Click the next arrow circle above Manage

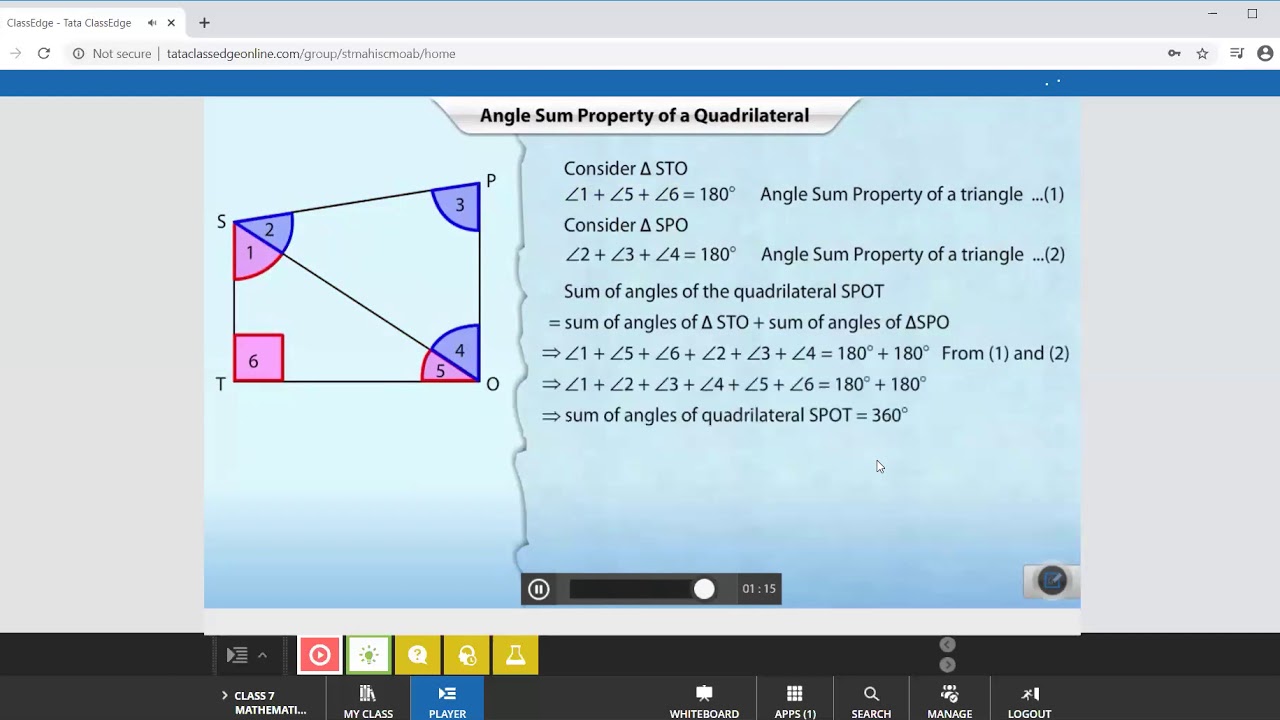click(948, 665)
